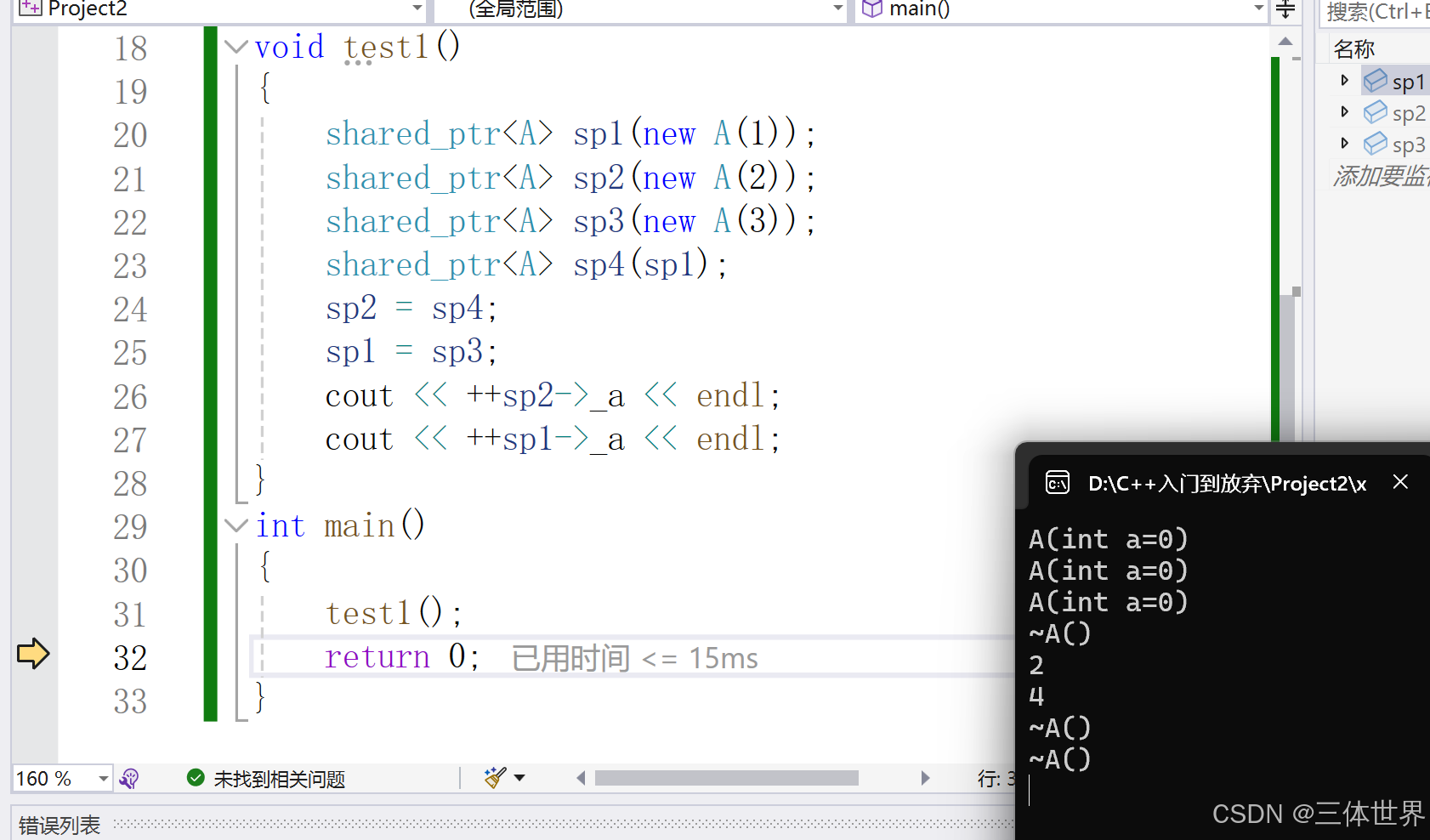The width and height of the screenshot is (1430, 840).
Task: Click the sp2 = sp4 statement on line 24
Action: point(411,308)
